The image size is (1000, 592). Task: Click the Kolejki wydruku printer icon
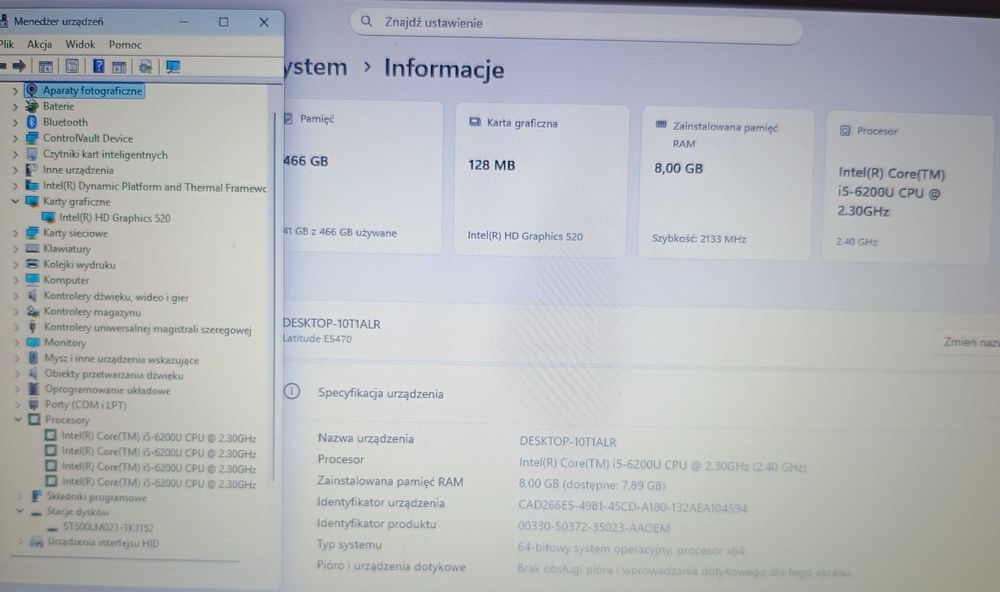tap(32, 264)
